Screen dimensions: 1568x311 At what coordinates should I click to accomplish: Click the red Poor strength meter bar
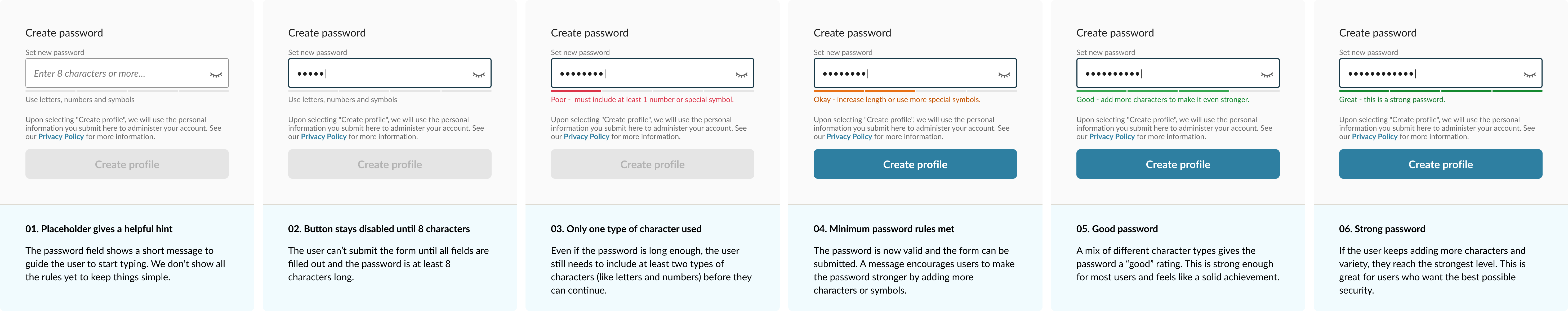[x=576, y=91]
